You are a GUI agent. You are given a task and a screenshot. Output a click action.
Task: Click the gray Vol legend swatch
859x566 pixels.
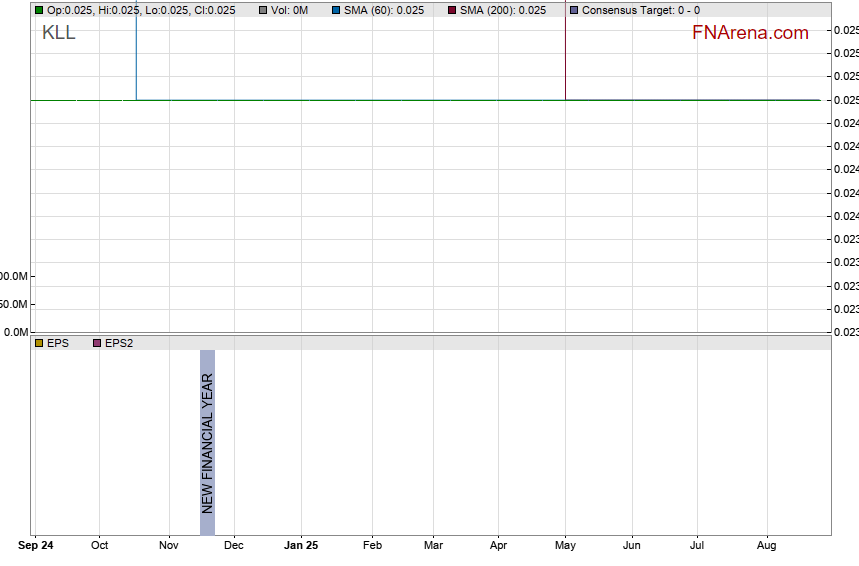(263, 10)
